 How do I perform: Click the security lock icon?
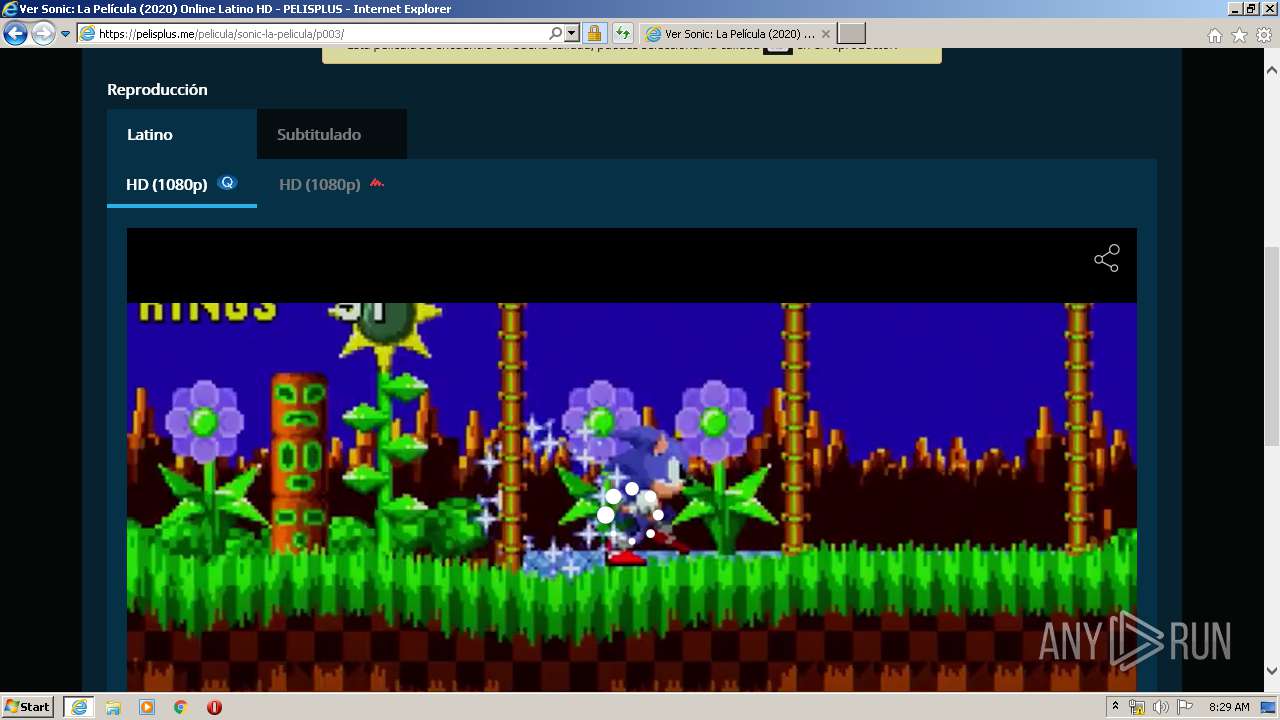(x=594, y=34)
